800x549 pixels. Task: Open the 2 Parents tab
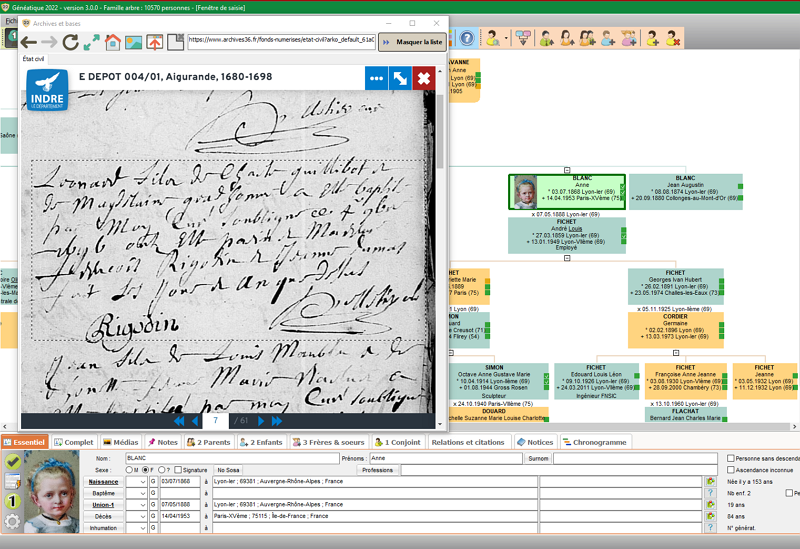point(208,442)
